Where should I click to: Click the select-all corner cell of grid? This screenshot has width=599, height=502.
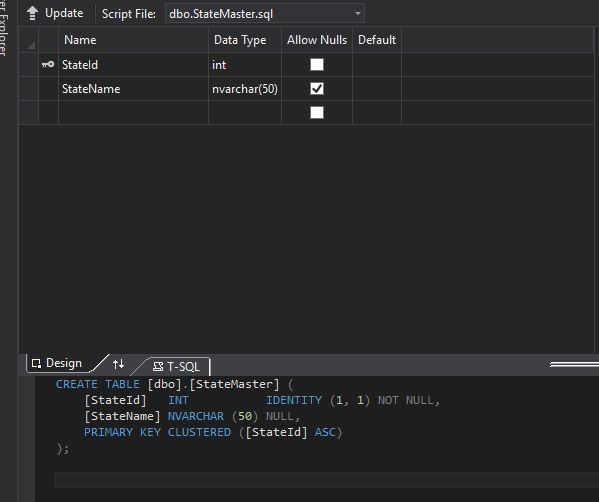tap(29, 40)
